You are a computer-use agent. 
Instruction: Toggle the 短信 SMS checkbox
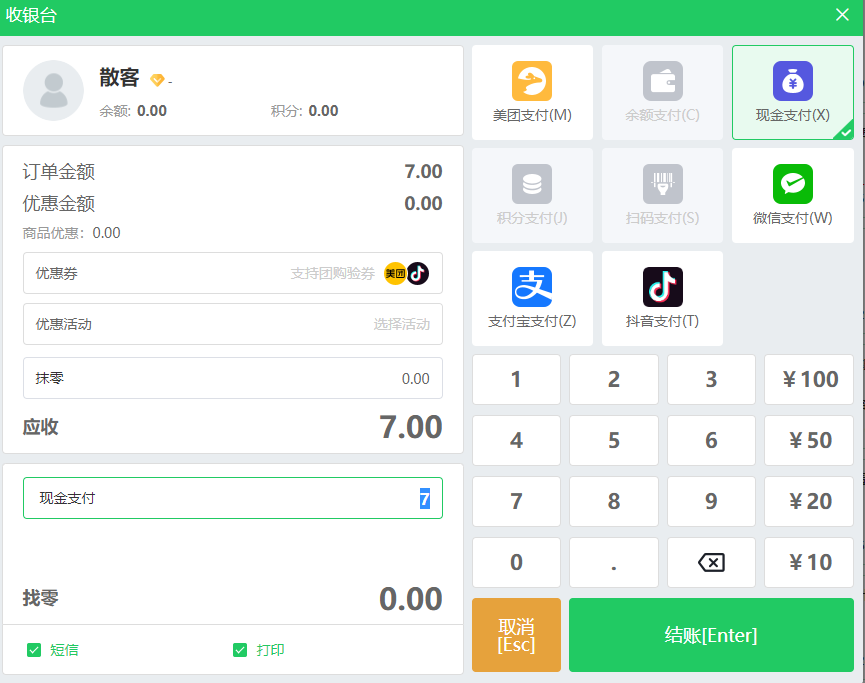pyautogui.click(x=34, y=650)
